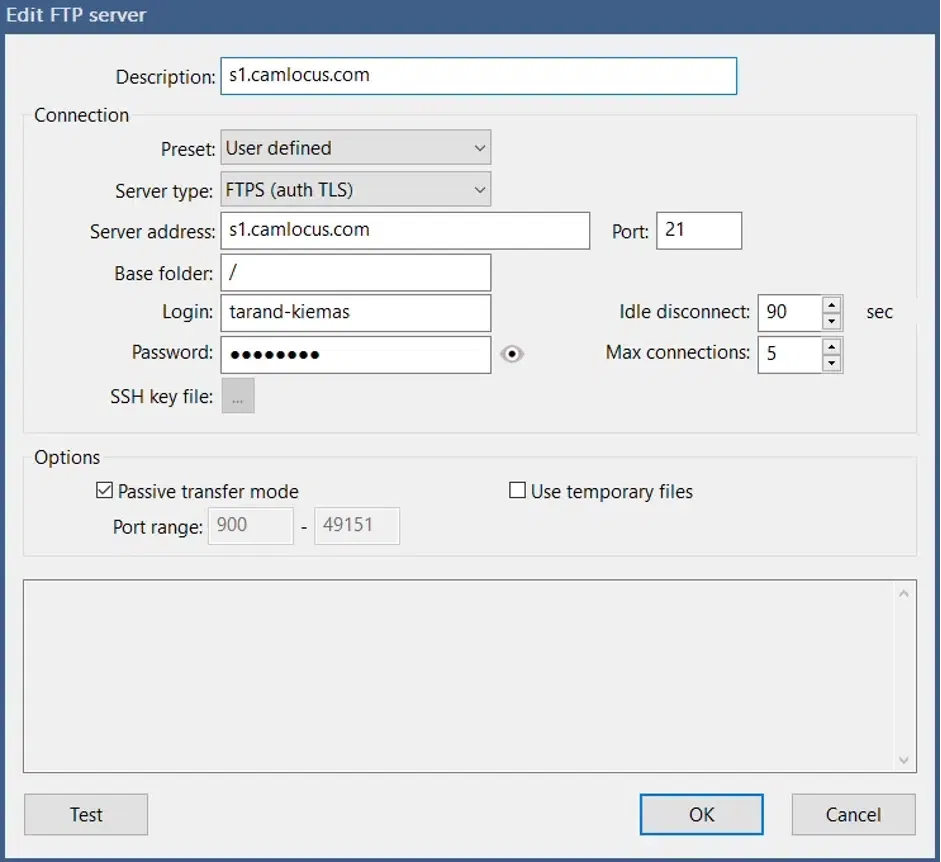Viewport: 941px width, 862px height.
Task: Click inside the Port field
Action: 698,230
